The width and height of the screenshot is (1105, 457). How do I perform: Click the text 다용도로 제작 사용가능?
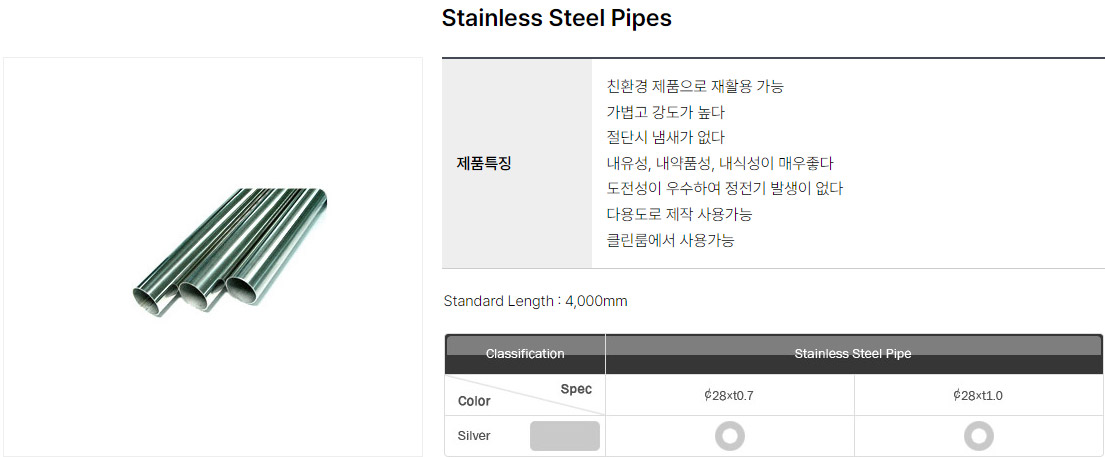679,214
